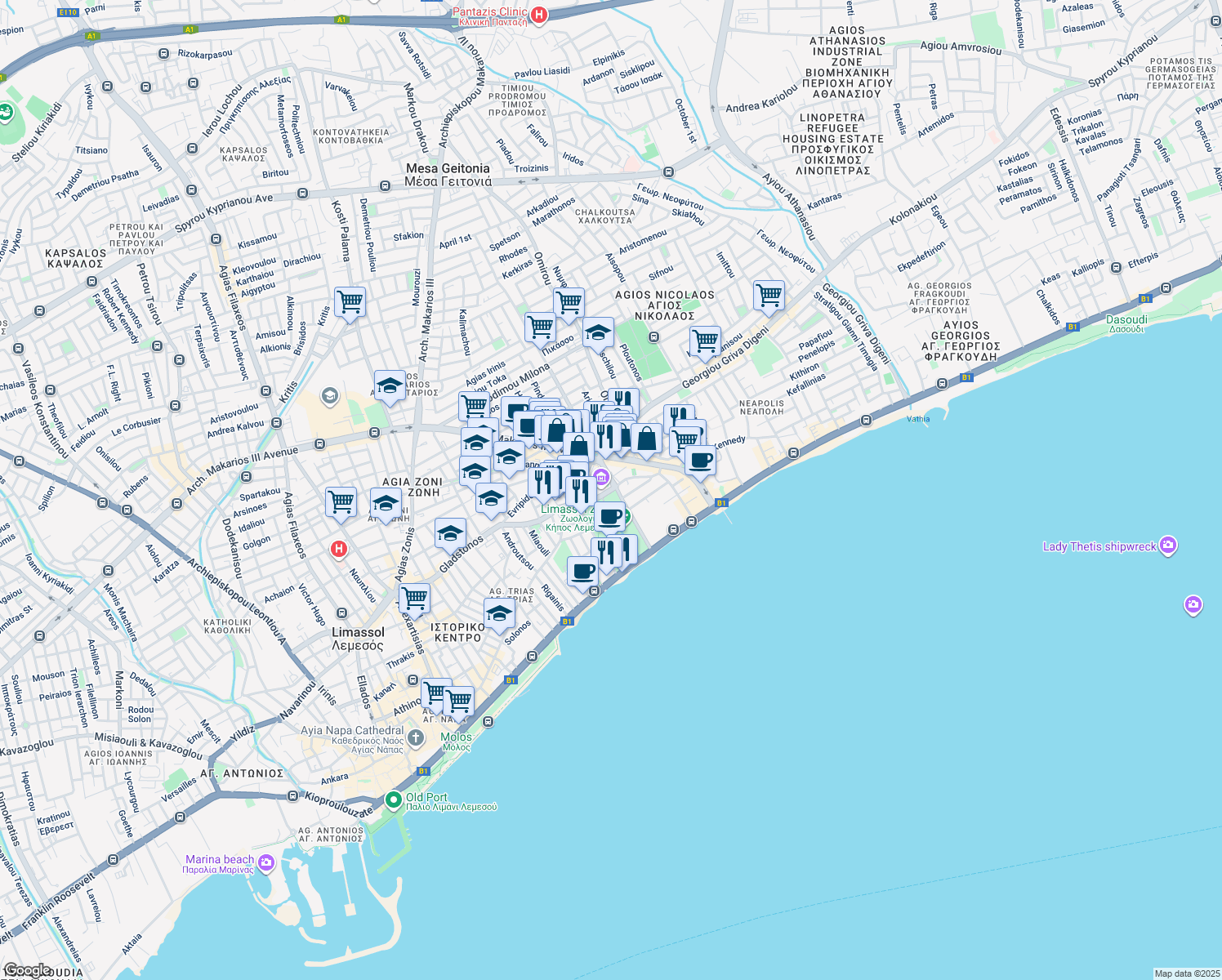Open the photo spot camera icon offshore

(1193, 602)
